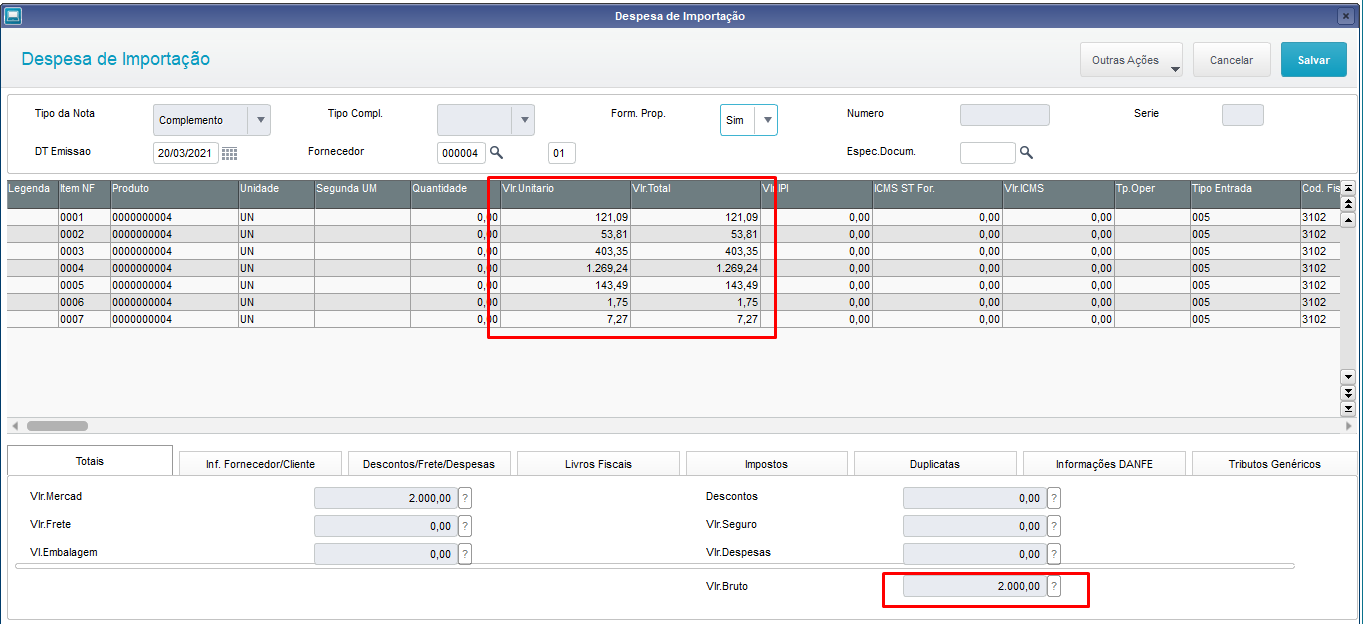Click the help icon beside Vlr.Frete
This screenshot has height=624, width=1363.
(465, 526)
